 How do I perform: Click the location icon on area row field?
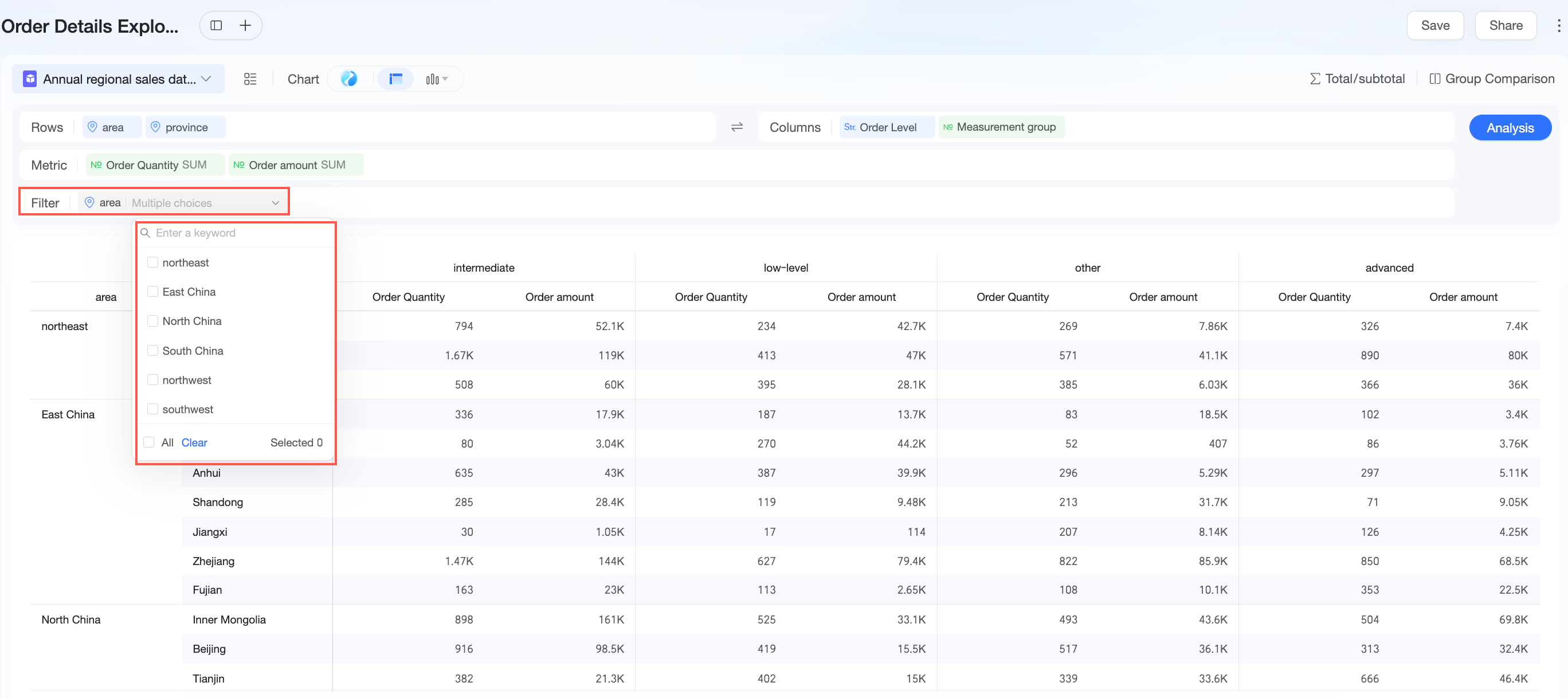[92, 127]
